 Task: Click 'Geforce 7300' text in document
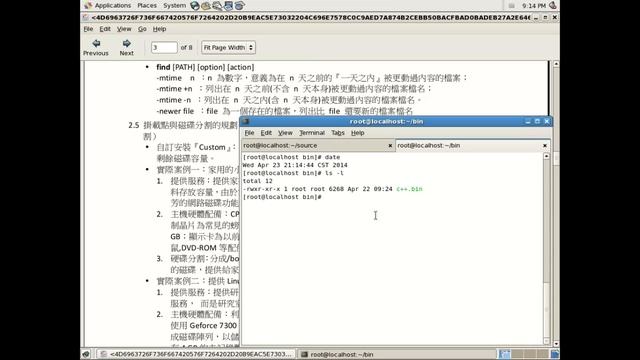click(x=213, y=325)
